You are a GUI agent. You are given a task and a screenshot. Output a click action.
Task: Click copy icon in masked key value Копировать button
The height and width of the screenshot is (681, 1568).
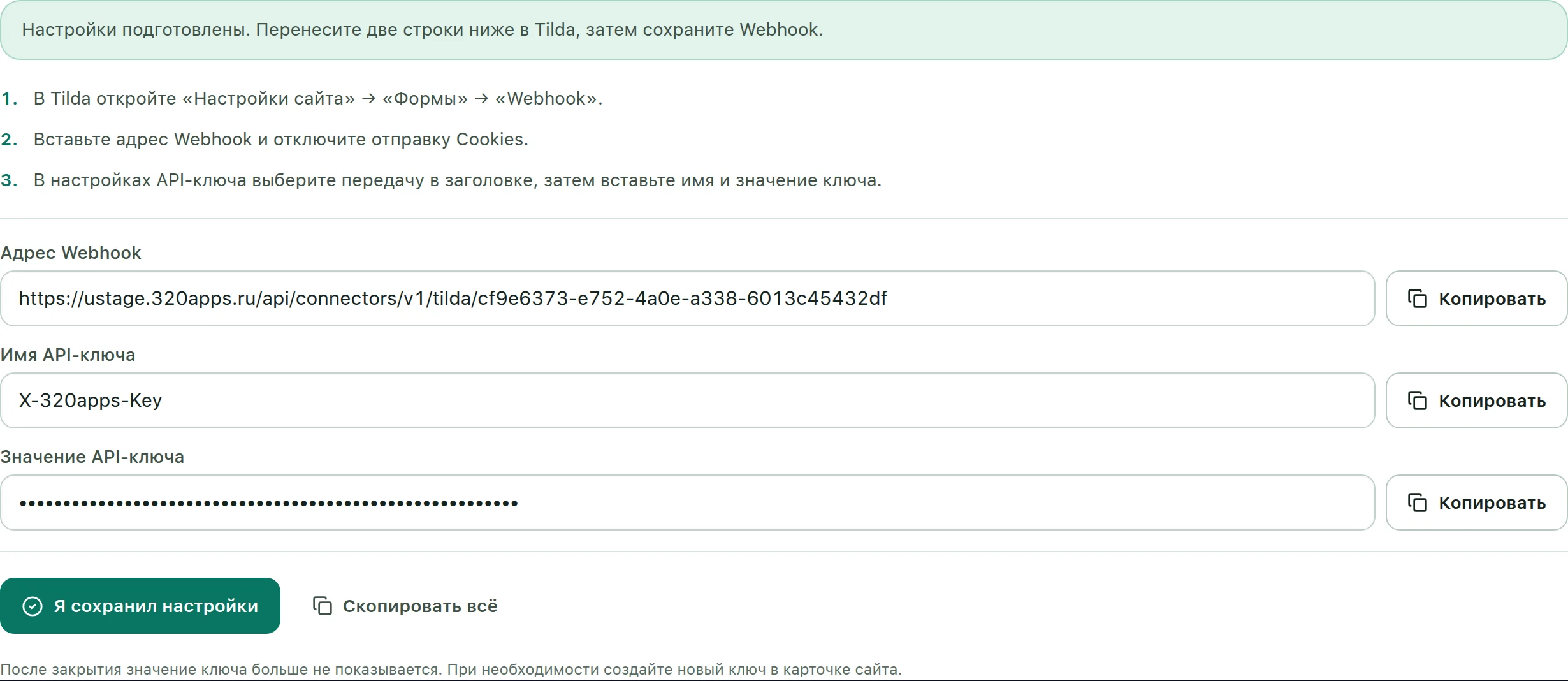click(x=1417, y=502)
